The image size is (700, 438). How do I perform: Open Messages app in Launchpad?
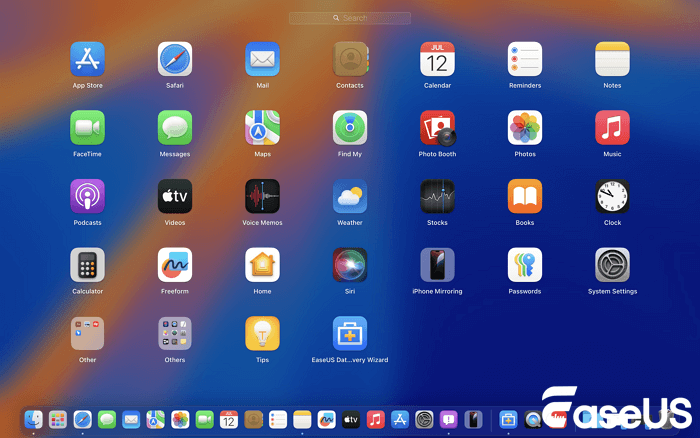point(175,128)
